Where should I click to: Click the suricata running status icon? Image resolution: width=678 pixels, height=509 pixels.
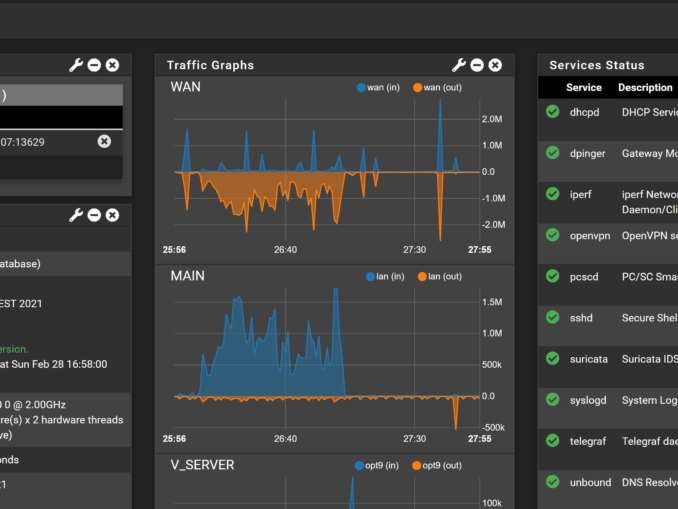552,357
